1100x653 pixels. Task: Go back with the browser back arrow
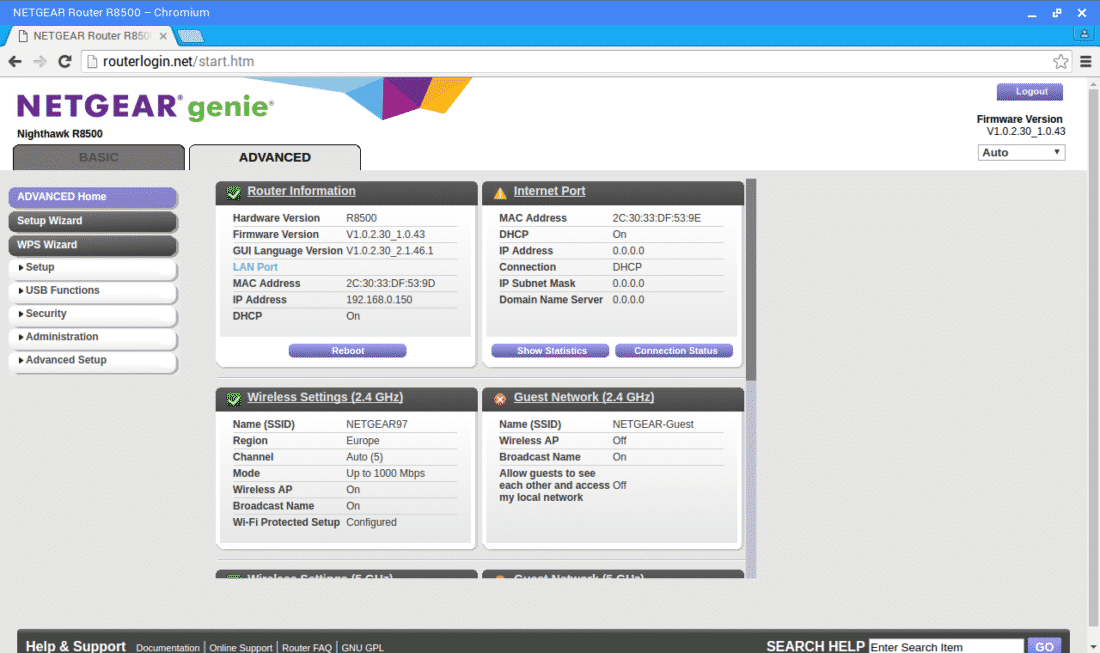click(x=15, y=62)
